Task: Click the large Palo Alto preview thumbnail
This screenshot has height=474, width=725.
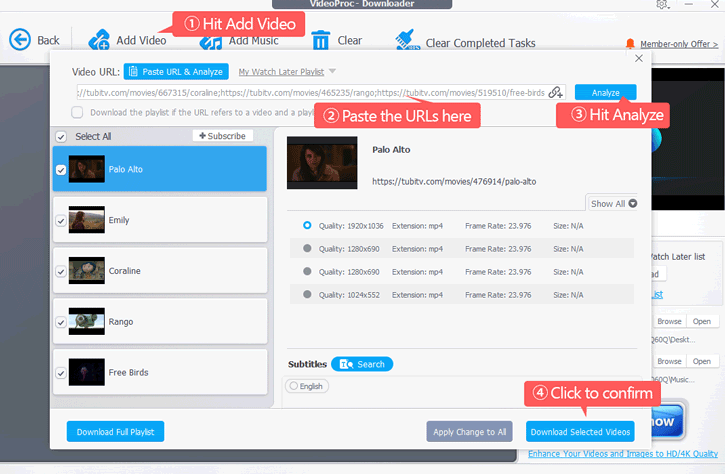Action: pos(322,162)
